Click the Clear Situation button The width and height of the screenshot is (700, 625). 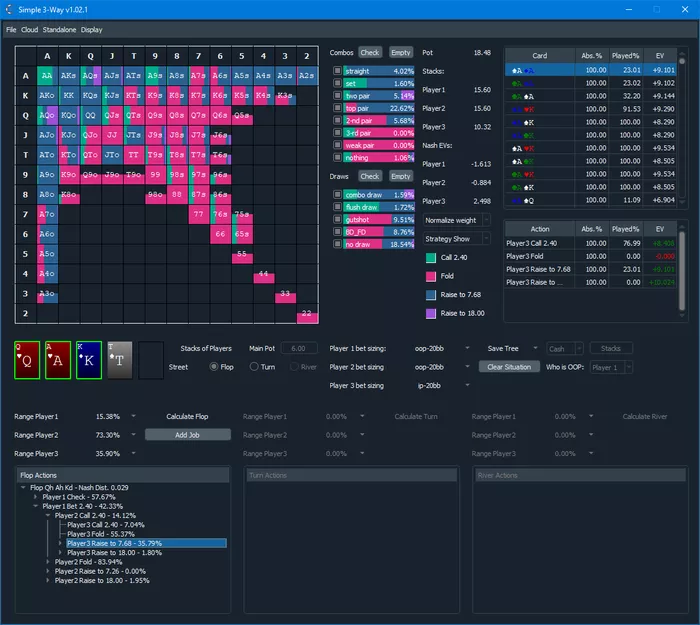point(507,367)
